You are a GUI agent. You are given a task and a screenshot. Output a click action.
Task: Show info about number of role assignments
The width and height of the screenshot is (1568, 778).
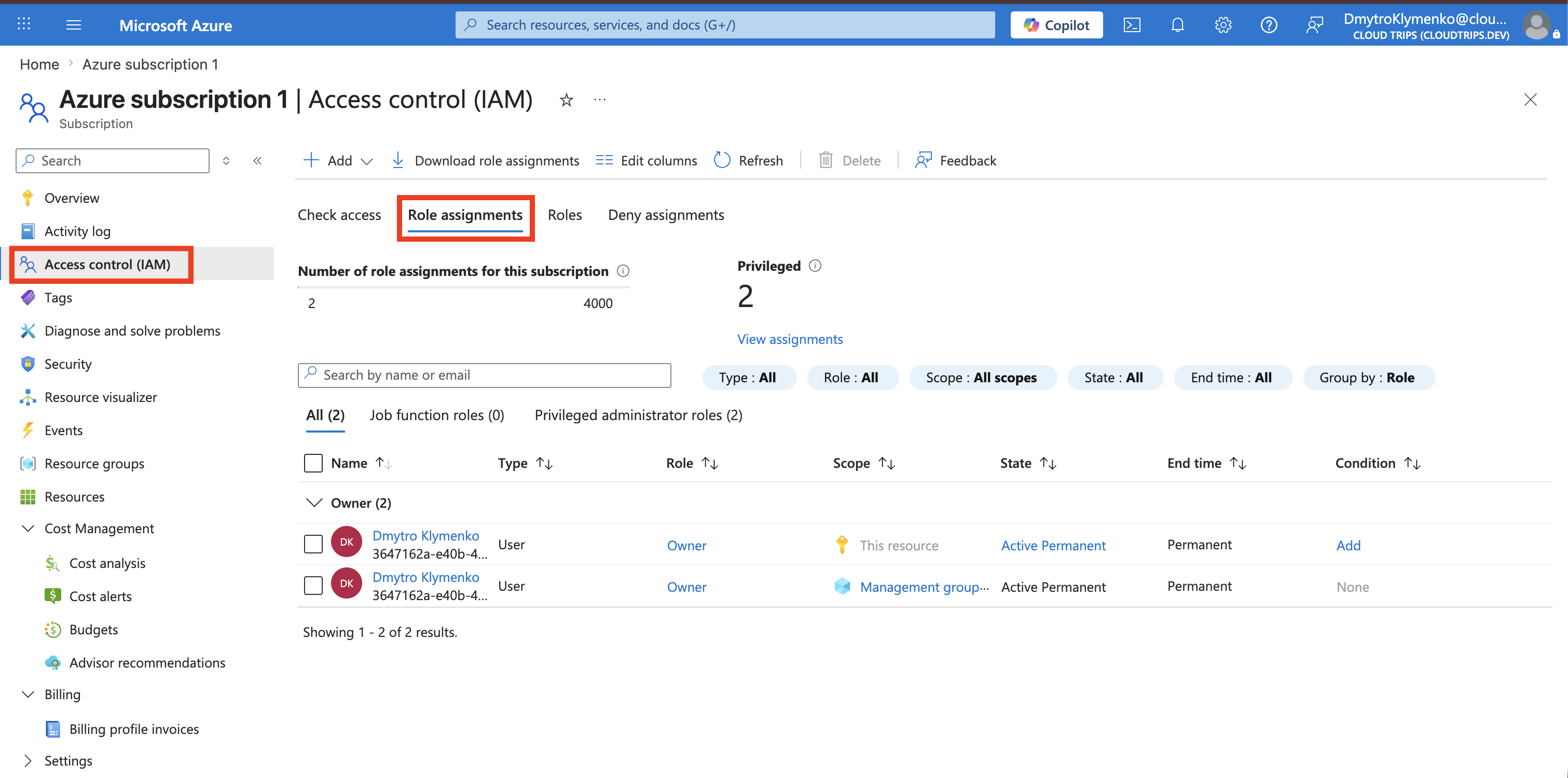tap(623, 271)
